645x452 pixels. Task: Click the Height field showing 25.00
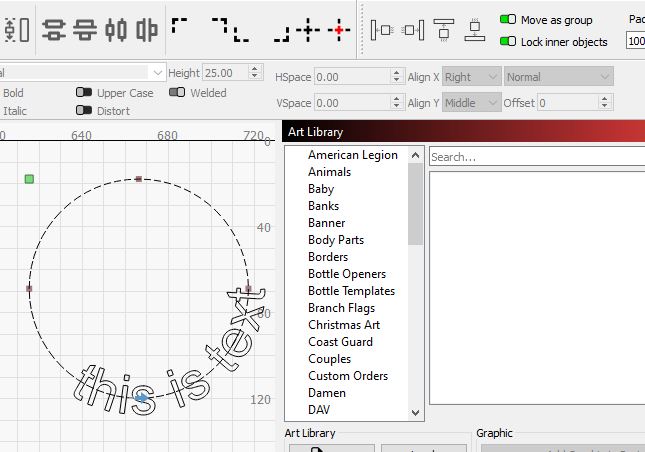pos(226,73)
